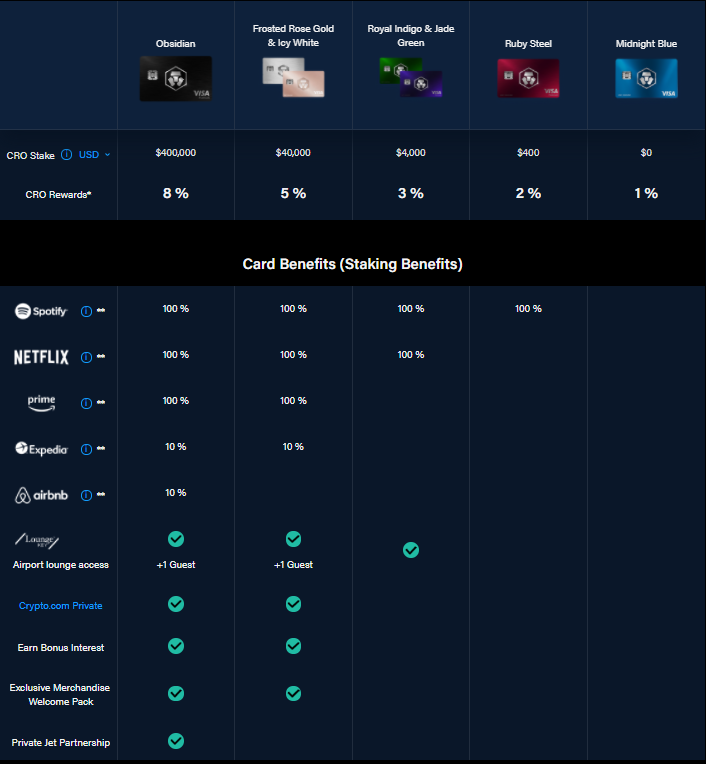Click the Royal Indigo & Jade Green heading
Image resolution: width=706 pixels, height=764 pixels.
pos(410,35)
